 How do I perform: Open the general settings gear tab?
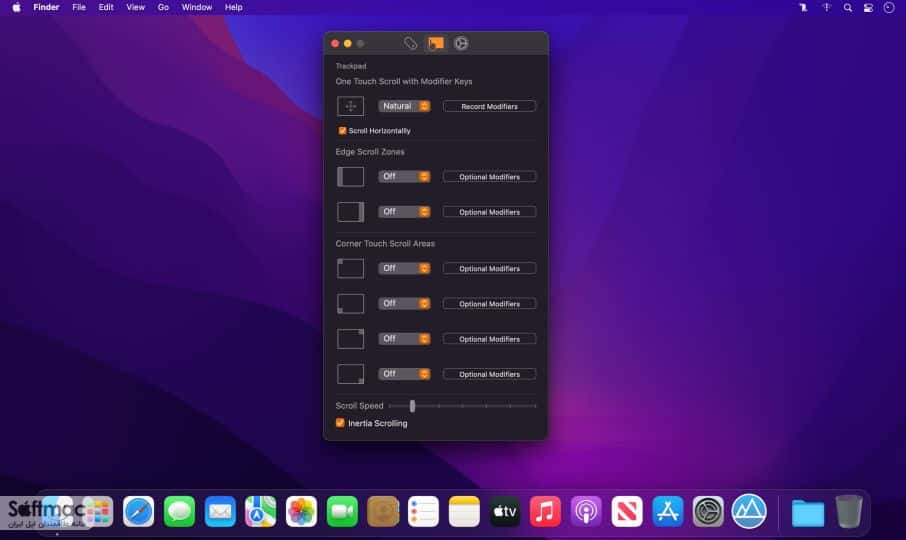[x=461, y=43]
